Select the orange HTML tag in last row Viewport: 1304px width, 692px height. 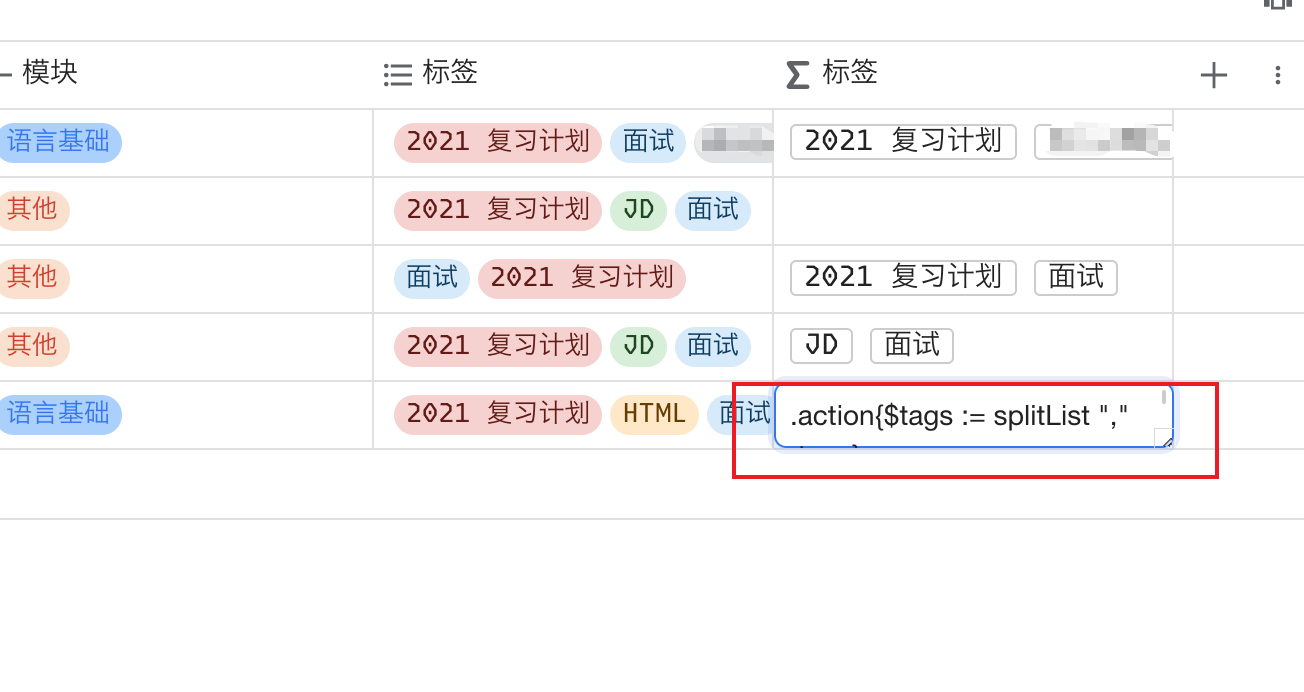pyautogui.click(x=654, y=414)
